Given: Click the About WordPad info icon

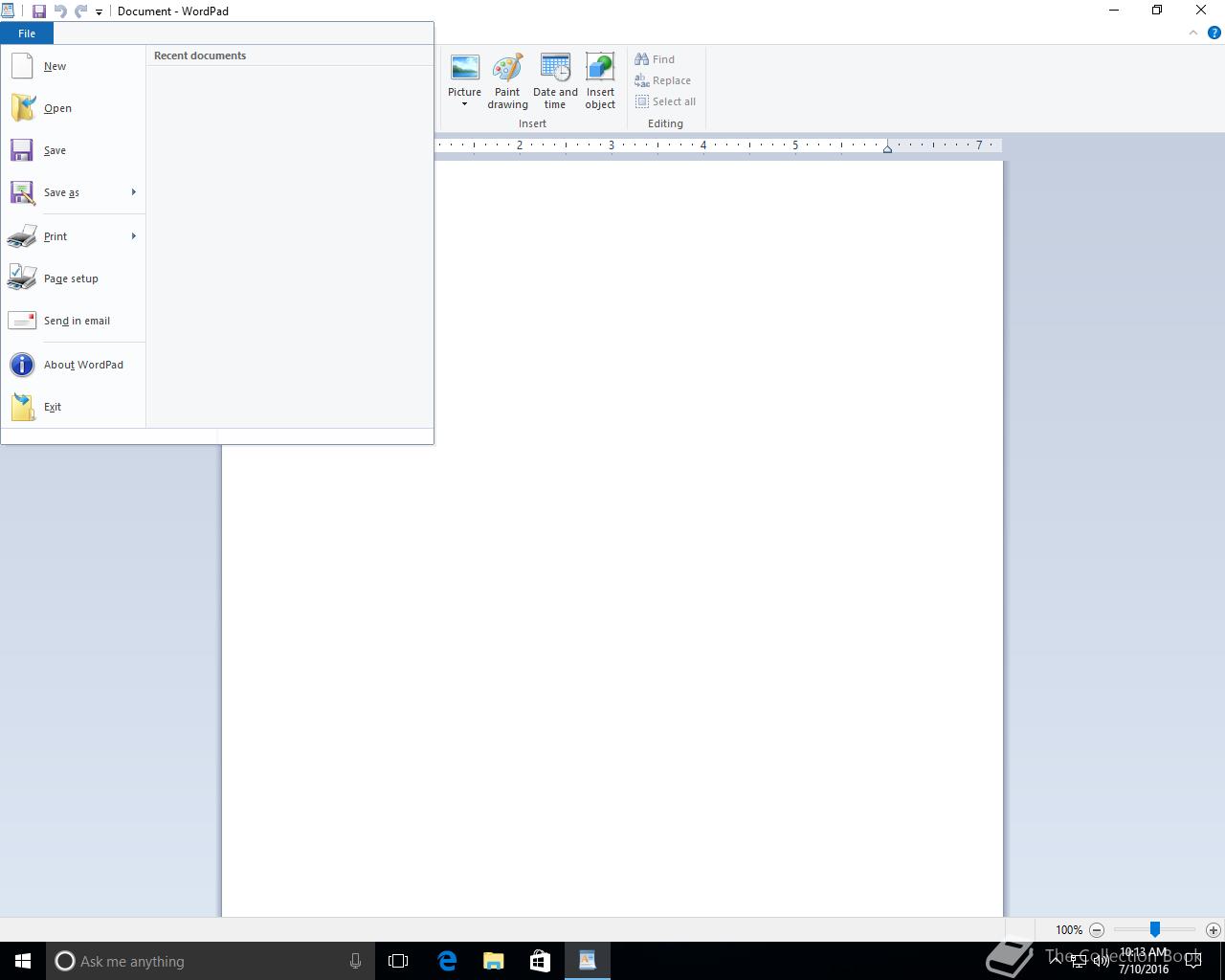Looking at the screenshot, I should click(x=22, y=365).
